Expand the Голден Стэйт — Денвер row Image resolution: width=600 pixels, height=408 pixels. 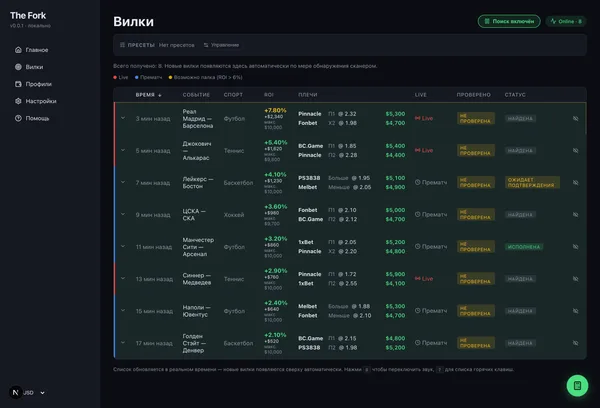123,343
